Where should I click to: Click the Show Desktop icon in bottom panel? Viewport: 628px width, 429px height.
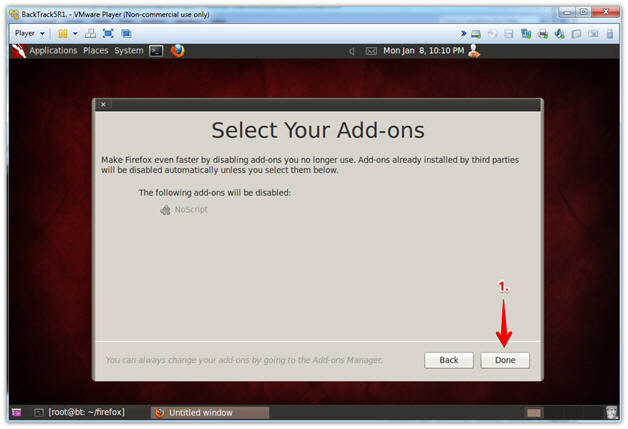(x=16, y=412)
